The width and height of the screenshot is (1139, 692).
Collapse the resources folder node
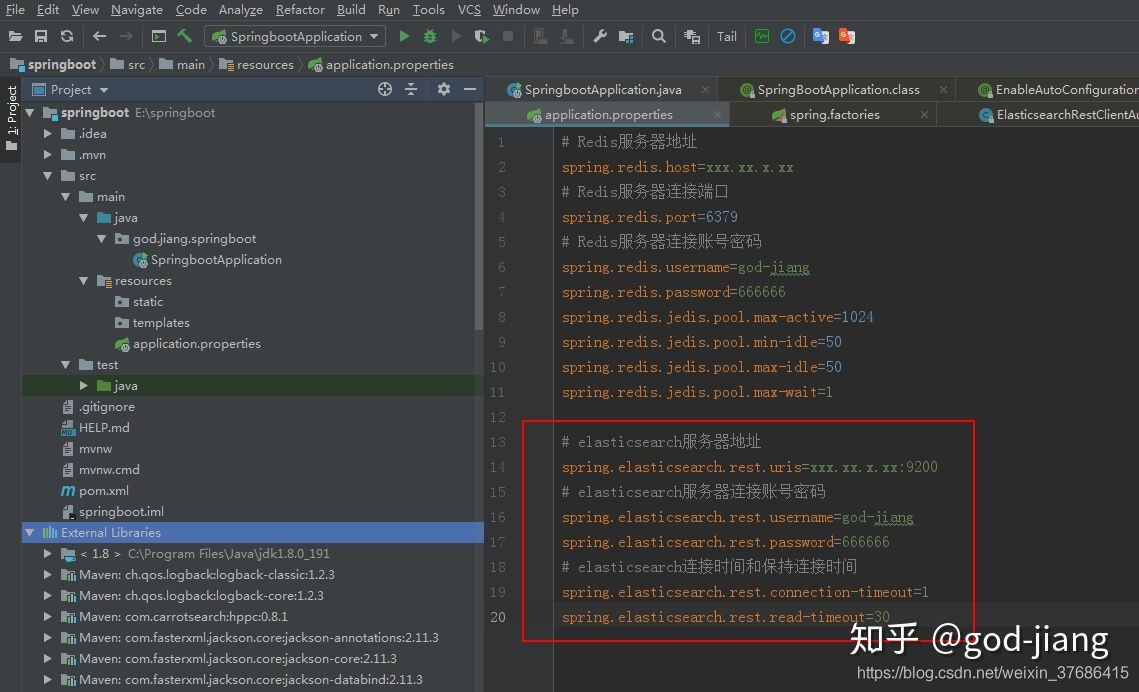pyautogui.click(x=84, y=280)
